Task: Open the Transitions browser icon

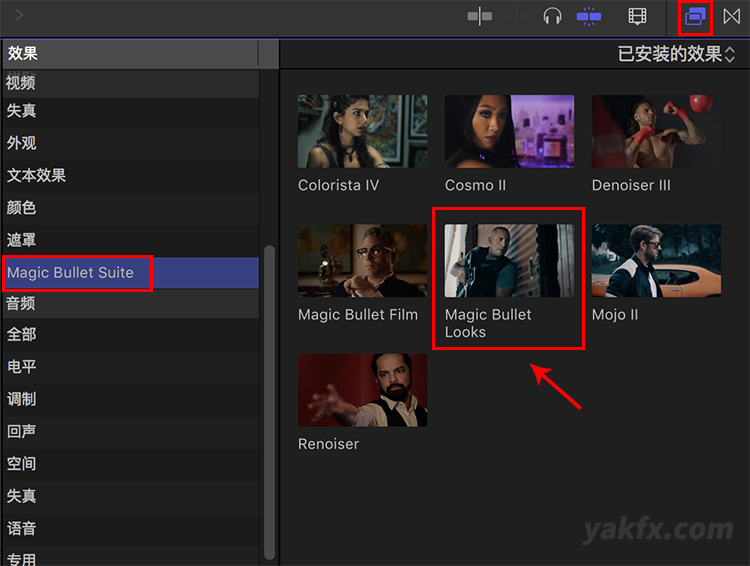Action: click(732, 16)
